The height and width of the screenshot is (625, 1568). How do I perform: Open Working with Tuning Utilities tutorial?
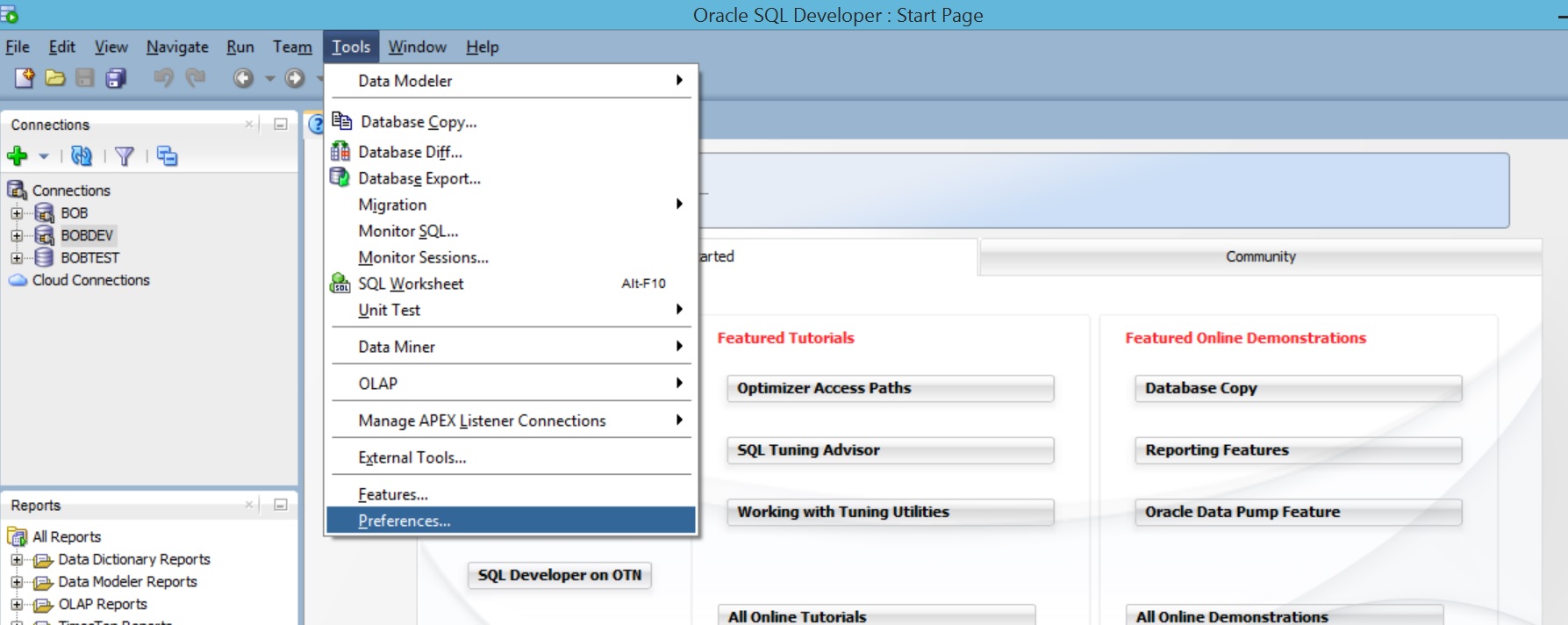coord(891,512)
